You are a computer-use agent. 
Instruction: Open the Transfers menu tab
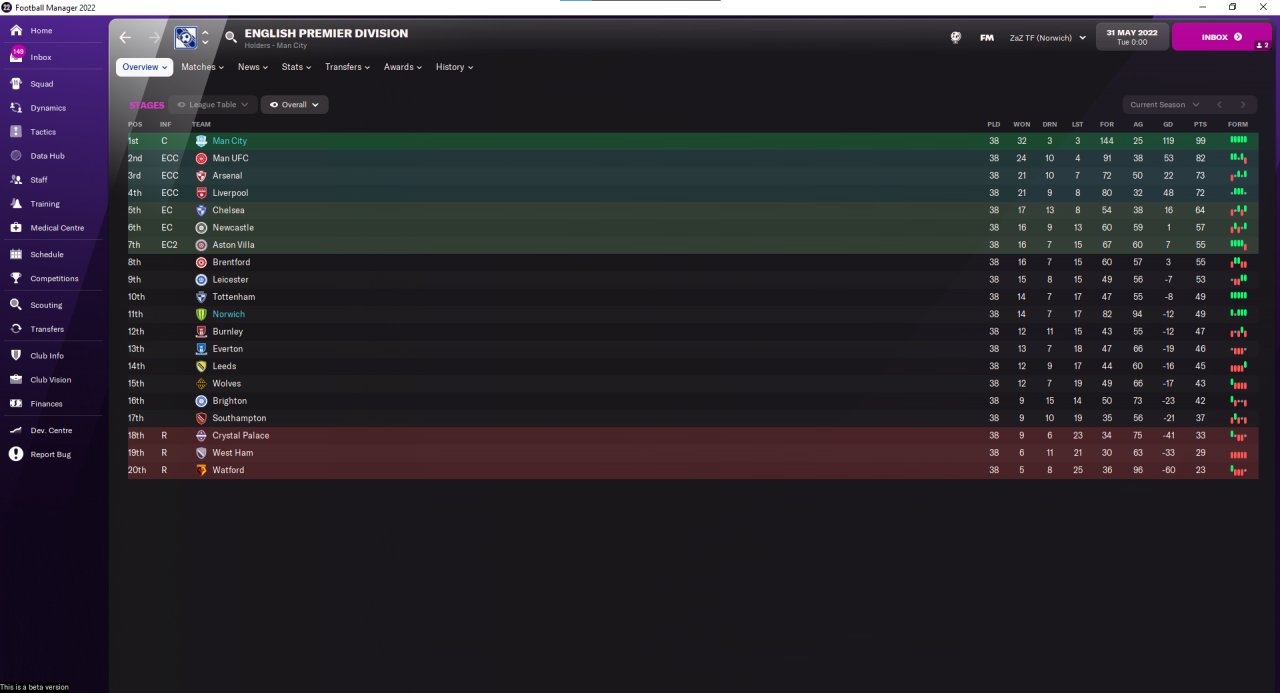click(x=347, y=67)
